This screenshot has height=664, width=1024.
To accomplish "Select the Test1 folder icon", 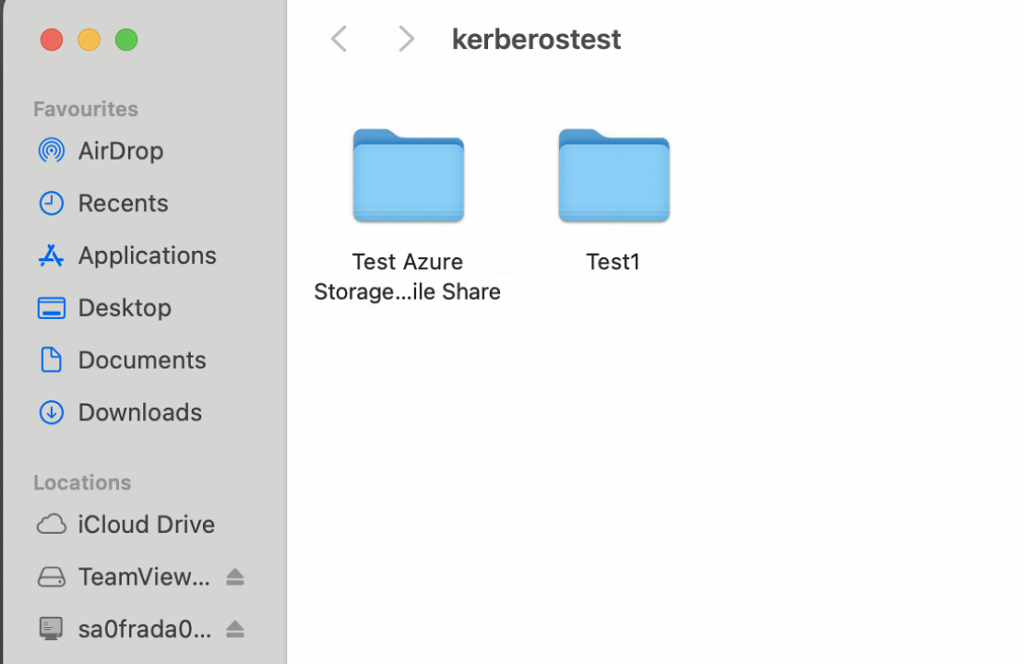I will [613, 176].
